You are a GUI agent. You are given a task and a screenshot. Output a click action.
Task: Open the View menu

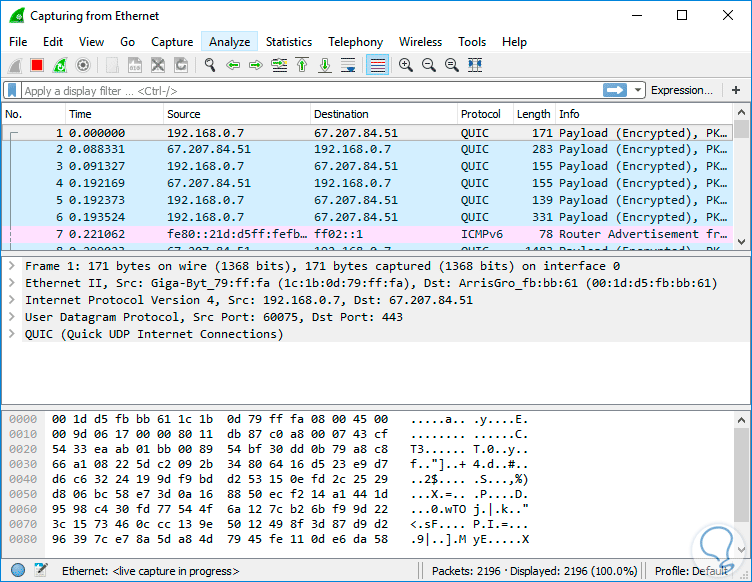tap(91, 42)
